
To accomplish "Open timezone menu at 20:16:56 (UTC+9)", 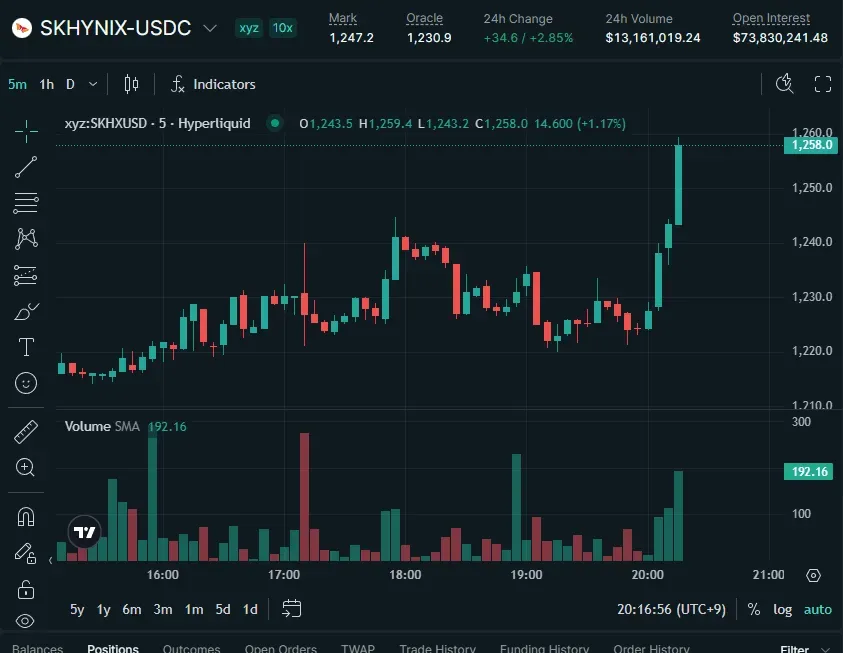I will pyautogui.click(x=671, y=609).
